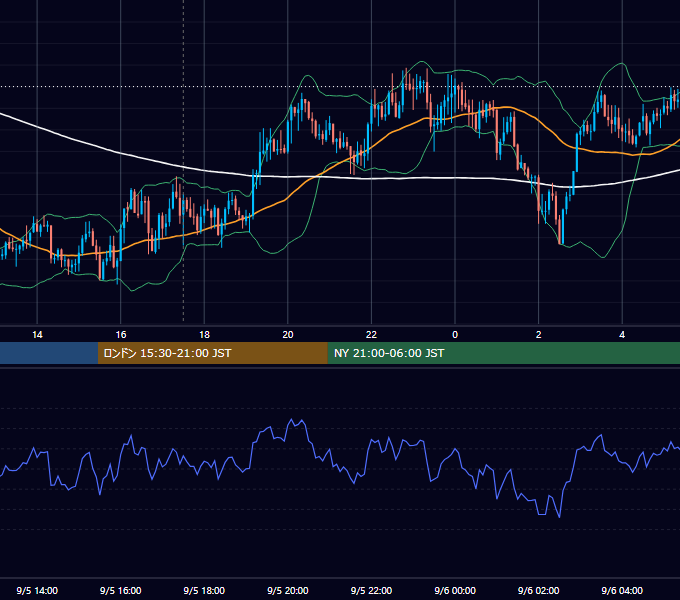Click the 0 hour axis label

click(x=455, y=335)
